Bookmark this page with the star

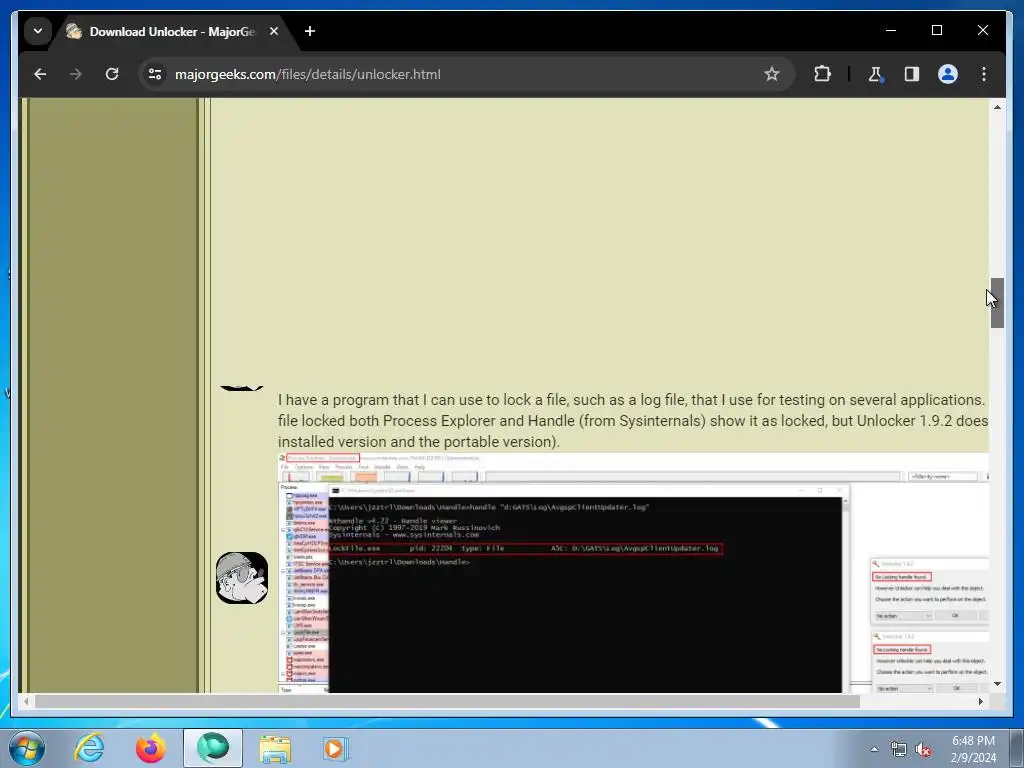771,74
